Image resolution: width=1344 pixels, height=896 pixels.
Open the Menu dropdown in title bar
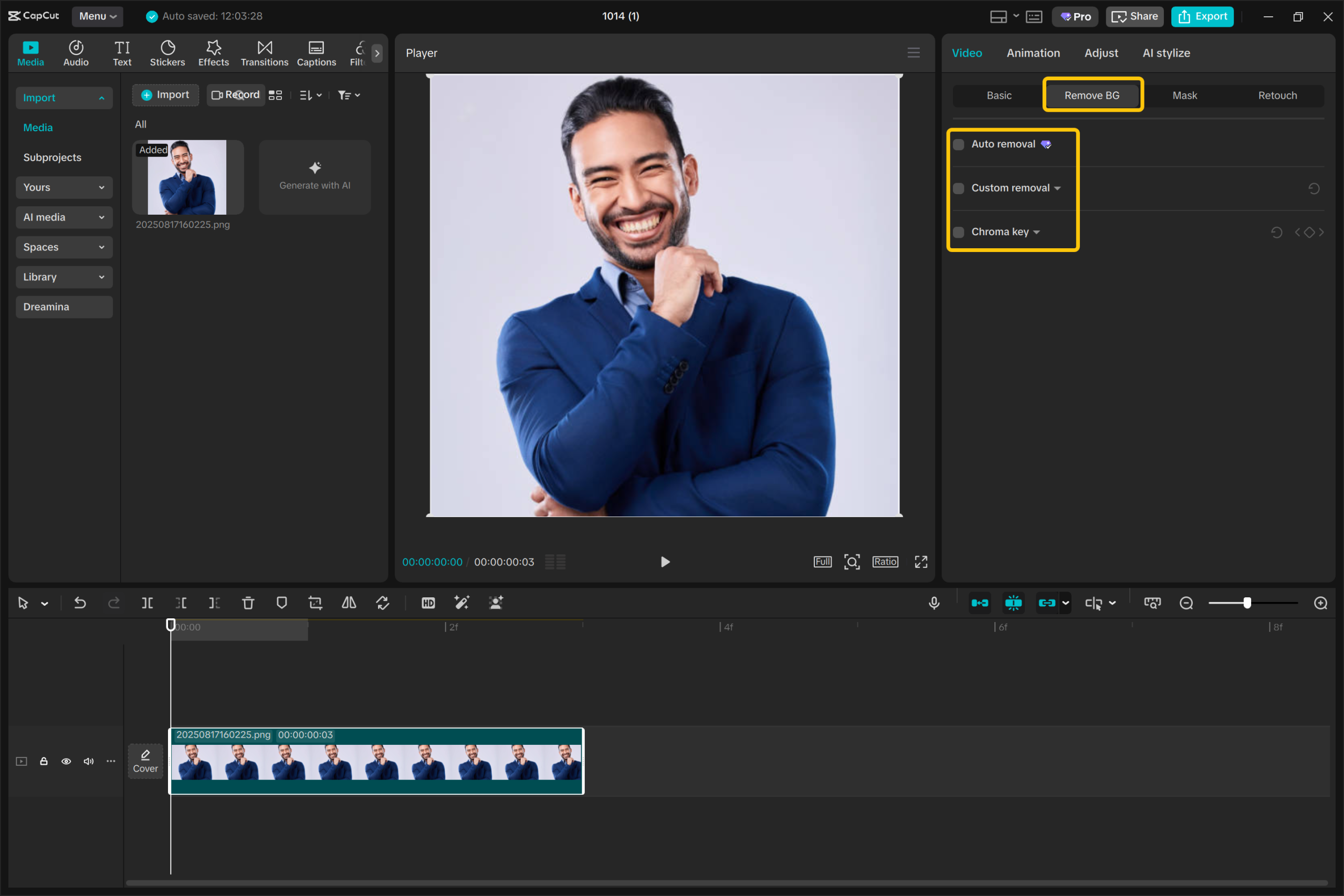click(x=97, y=16)
